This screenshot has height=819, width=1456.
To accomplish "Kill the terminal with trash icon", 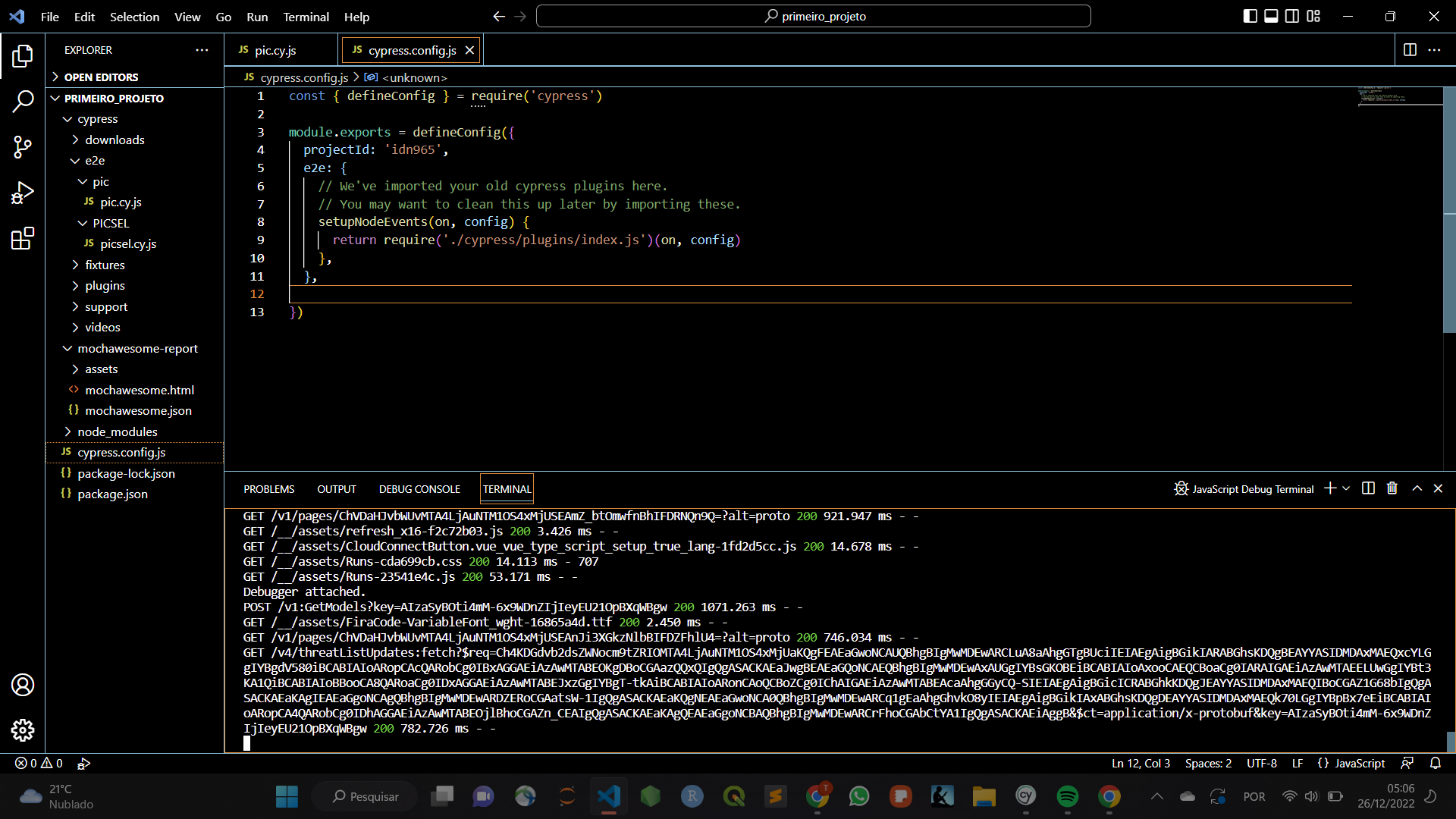I will (1392, 488).
